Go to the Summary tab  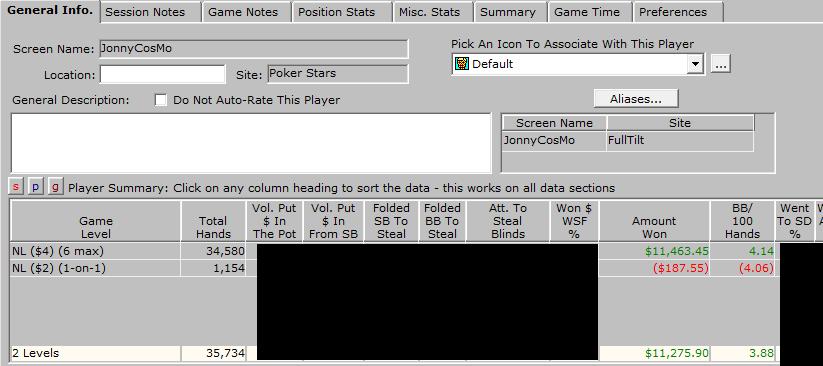(x=511, y=12)
